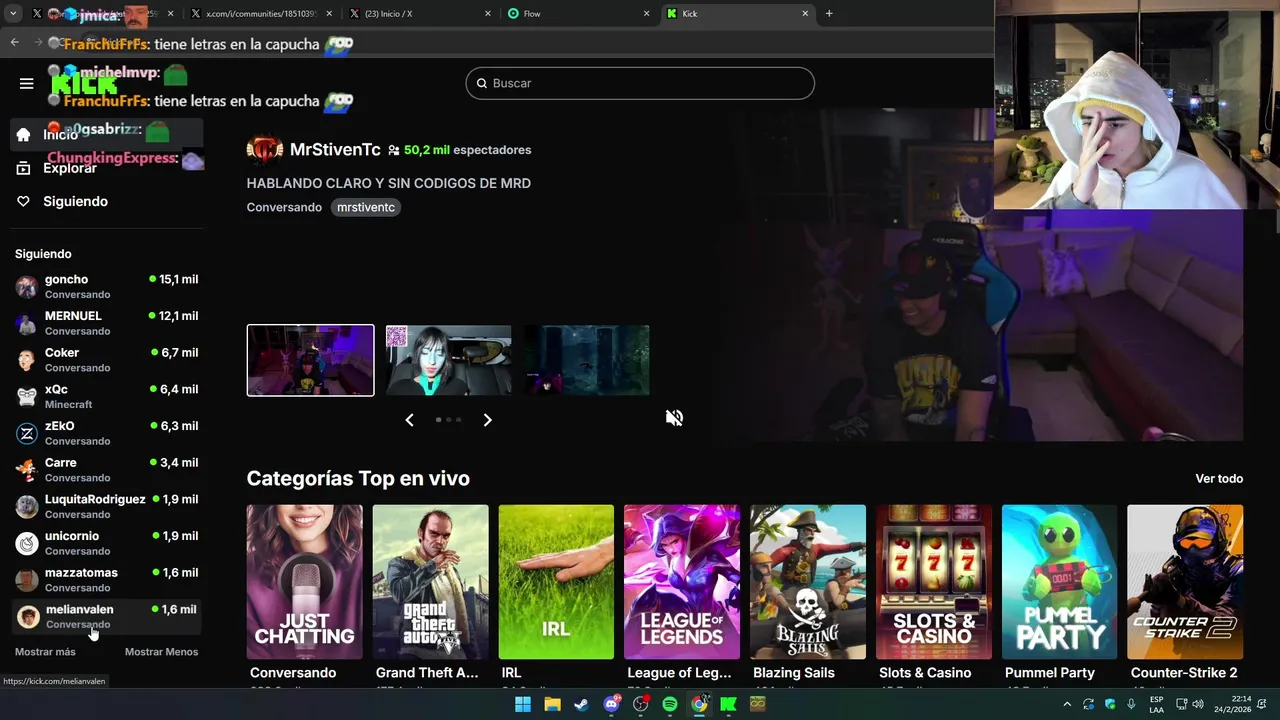Open Spotify from taskbar
1280x720 pixels.
point(670,704)
